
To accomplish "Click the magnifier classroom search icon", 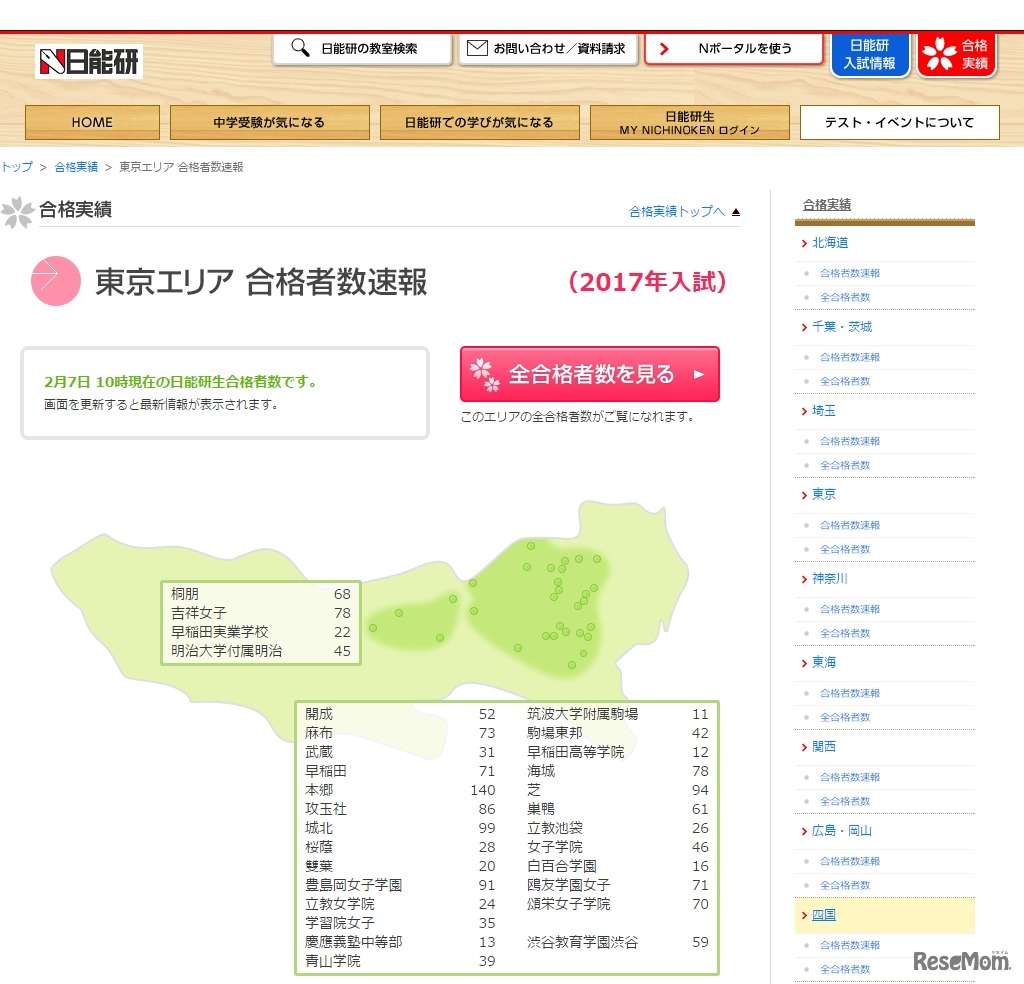I will point(299,48).
